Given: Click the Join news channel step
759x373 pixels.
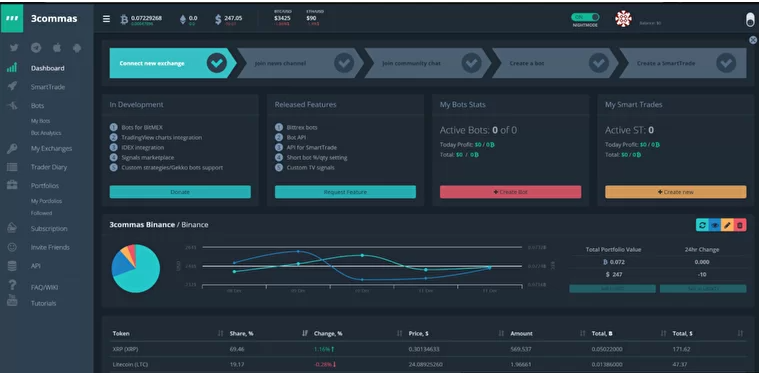Looking at the screenshot, I should coord(300,63).
